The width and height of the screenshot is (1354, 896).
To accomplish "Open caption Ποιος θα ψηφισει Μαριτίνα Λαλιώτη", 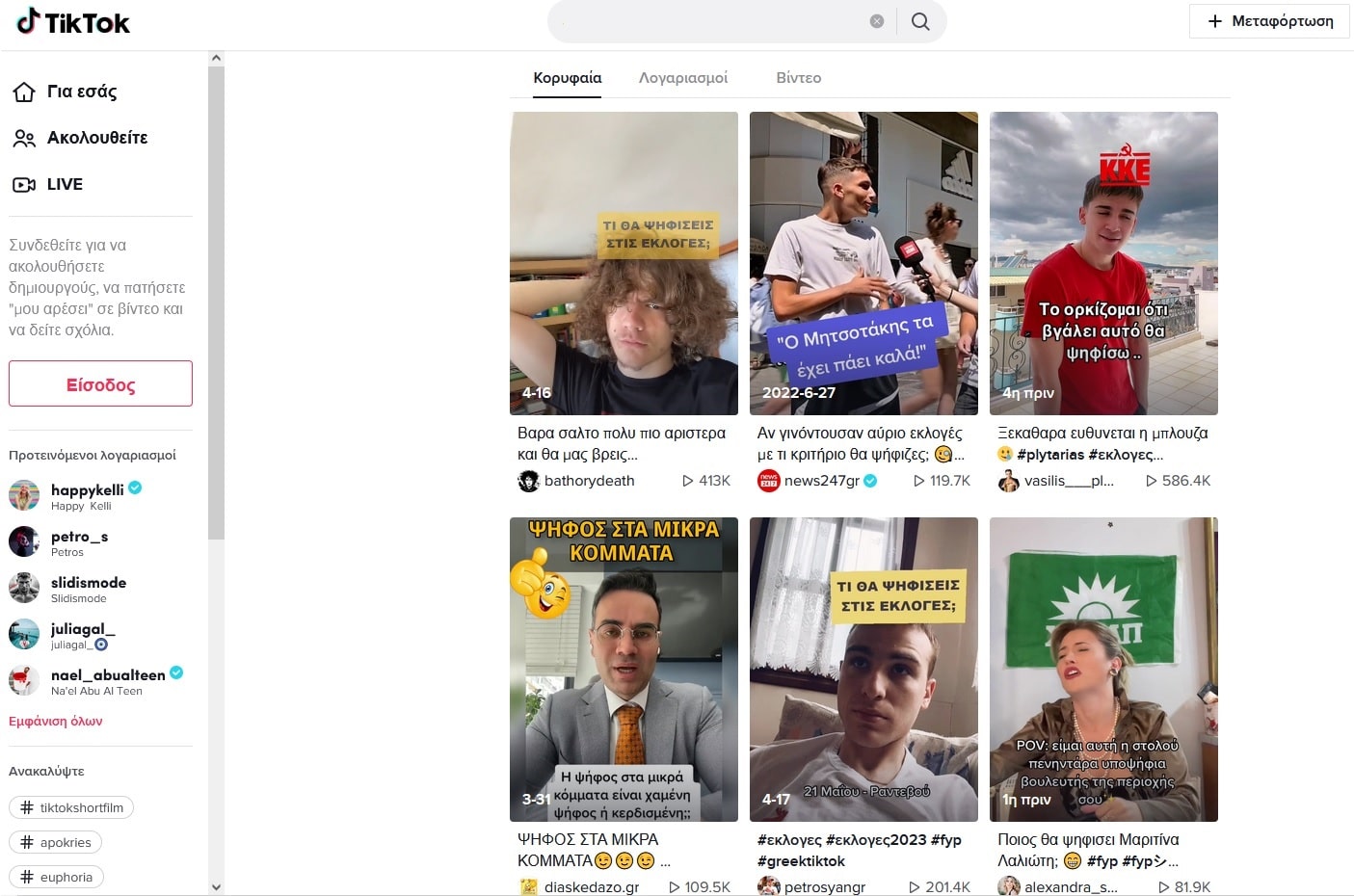I will pos(1088,850).
